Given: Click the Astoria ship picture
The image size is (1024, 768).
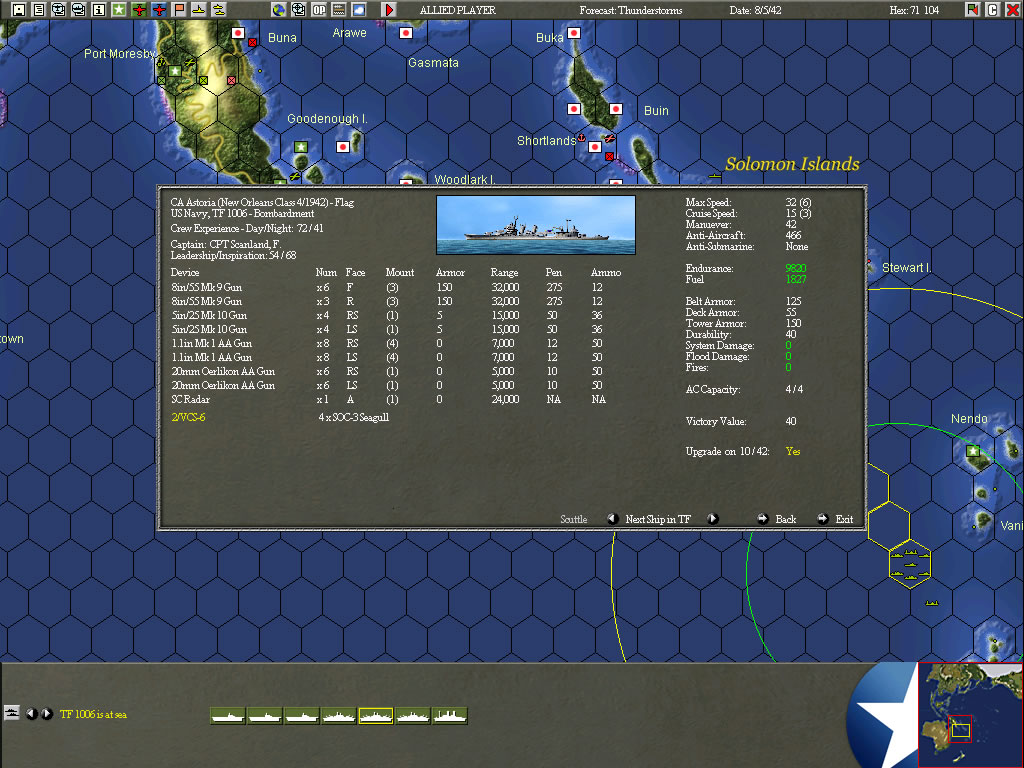Looking at the screenshot, I should pos(536,225).
